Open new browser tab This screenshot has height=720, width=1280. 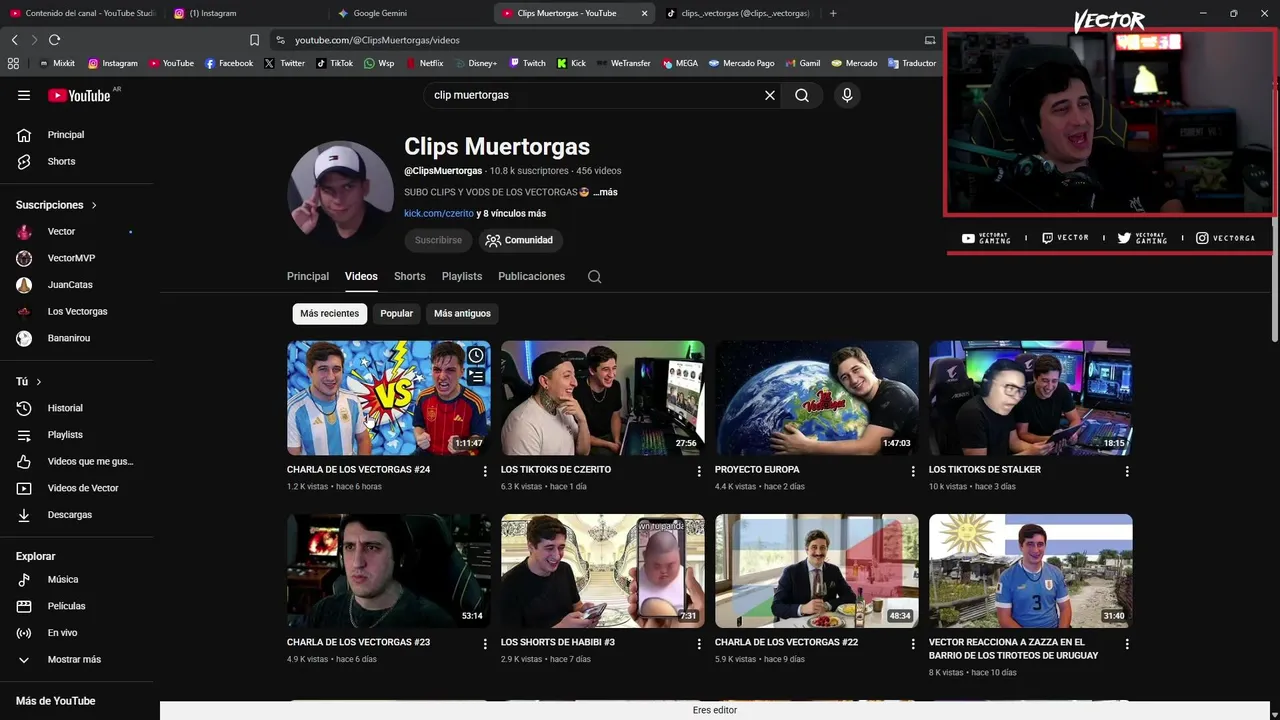point(833,13)
